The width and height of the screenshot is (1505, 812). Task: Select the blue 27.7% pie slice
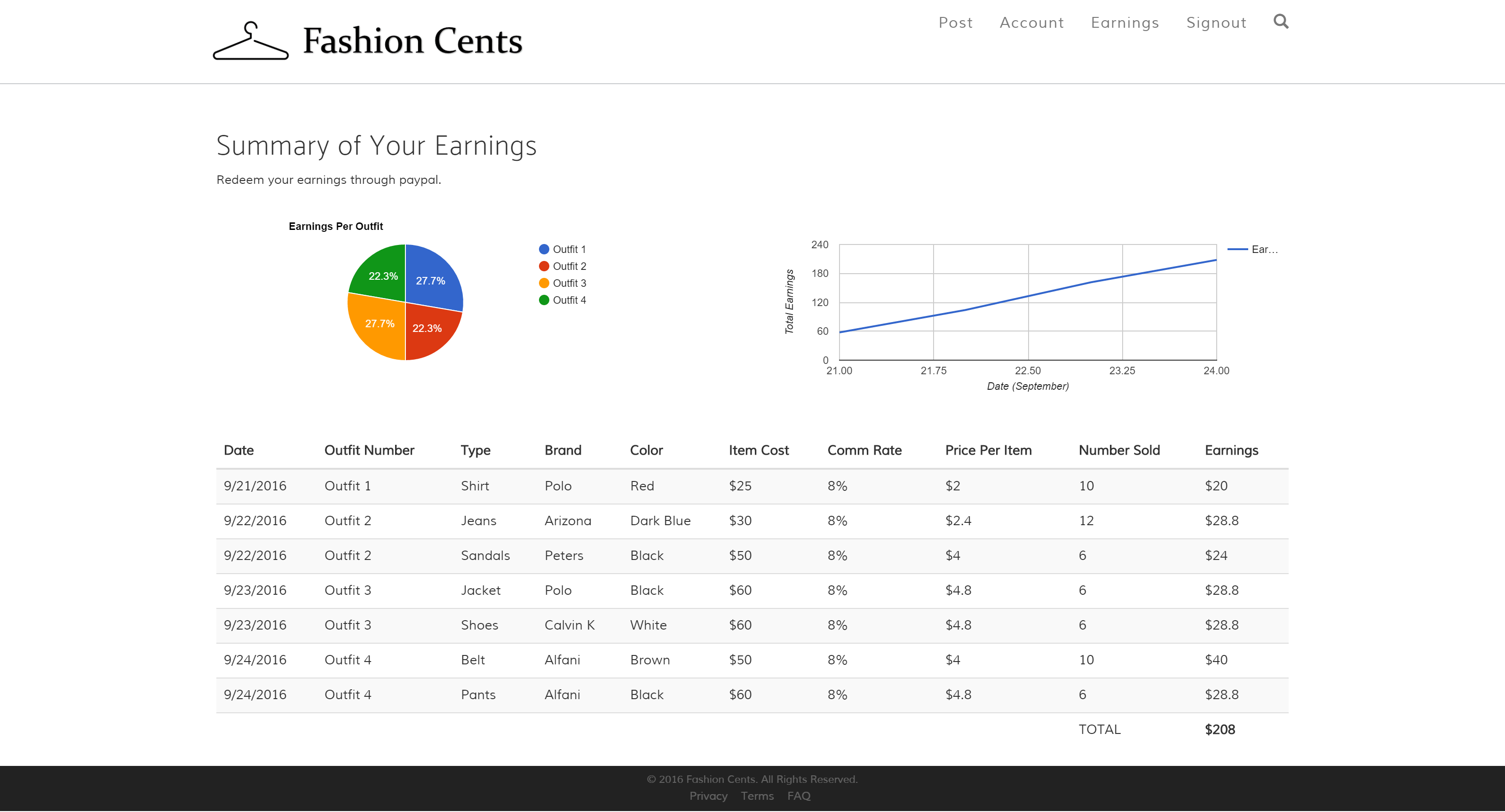[432, 277]
